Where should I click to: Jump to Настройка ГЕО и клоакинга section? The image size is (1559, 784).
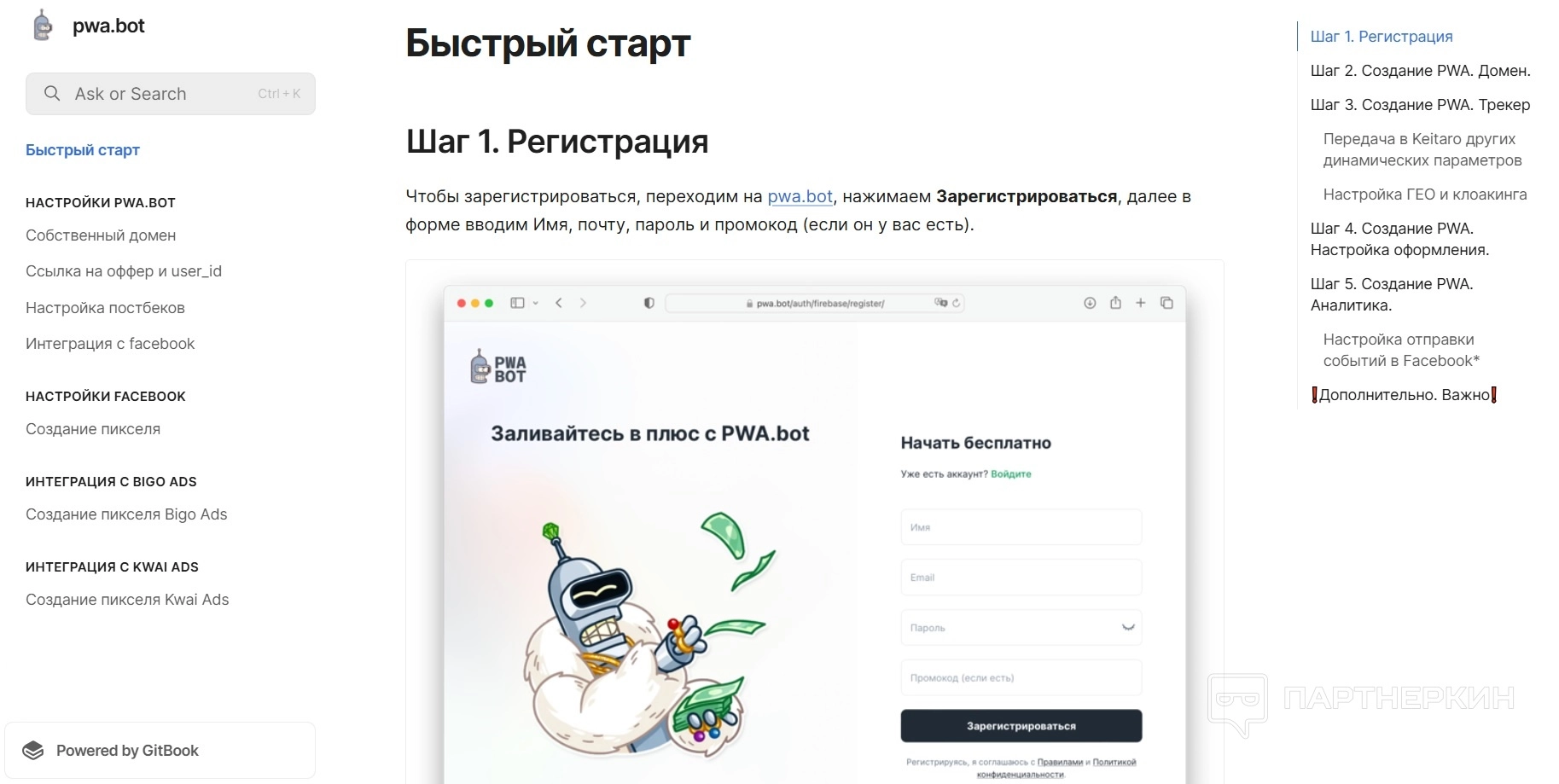[1425, 195]
